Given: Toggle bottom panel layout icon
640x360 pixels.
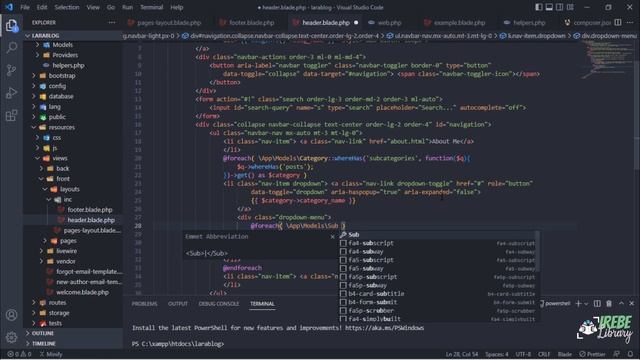Looking at the screenshot, I should pyautogui.click(x=549, y=7).
